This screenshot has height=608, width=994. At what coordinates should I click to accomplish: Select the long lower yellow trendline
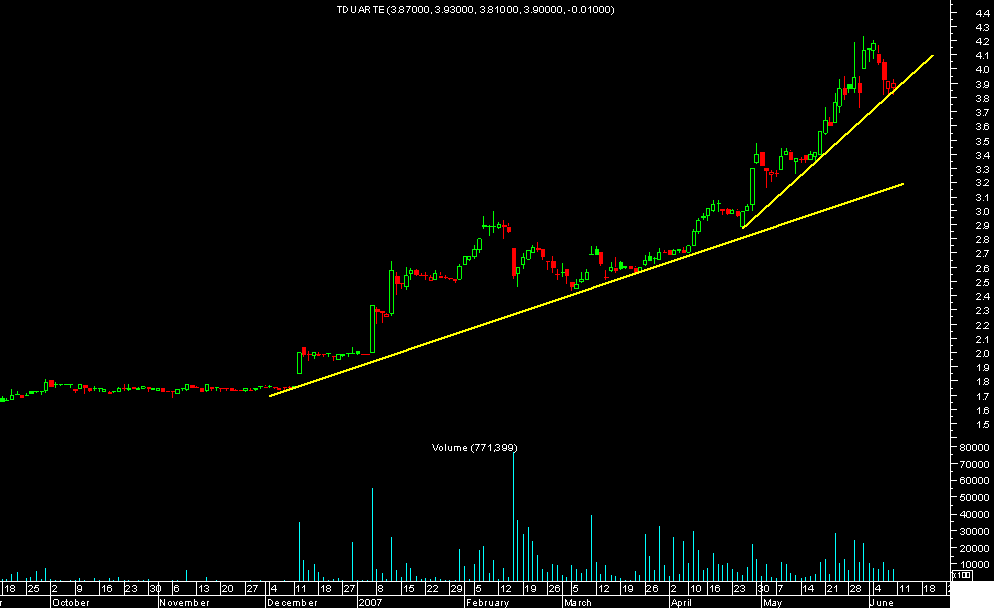pyautogui.click(x=586, y=290)
